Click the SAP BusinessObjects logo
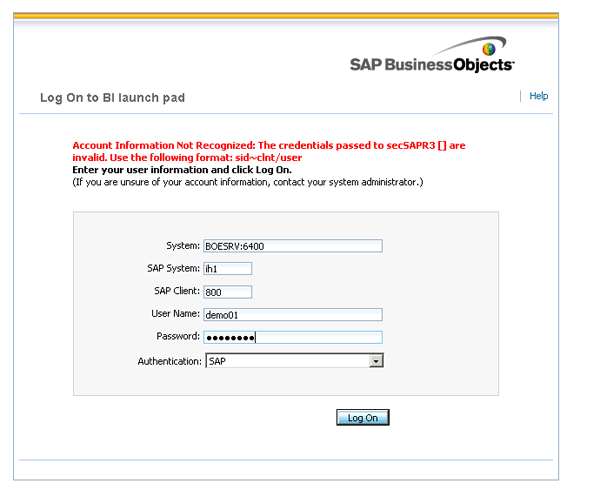The image size is (600, 490). pos(432,63)
